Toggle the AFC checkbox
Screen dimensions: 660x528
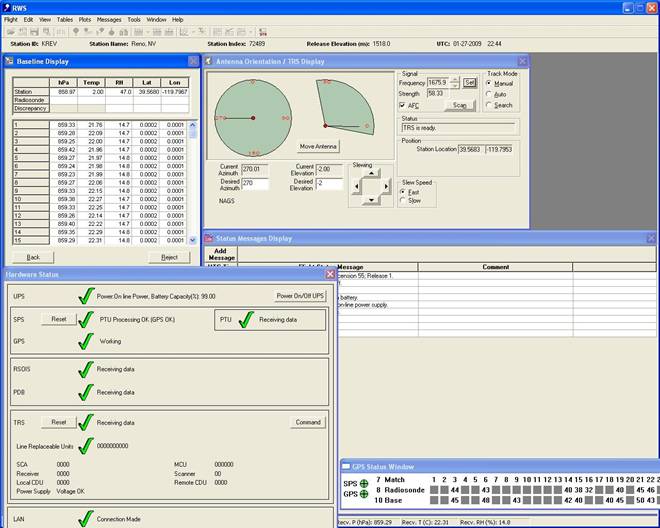tap(403, 105)
